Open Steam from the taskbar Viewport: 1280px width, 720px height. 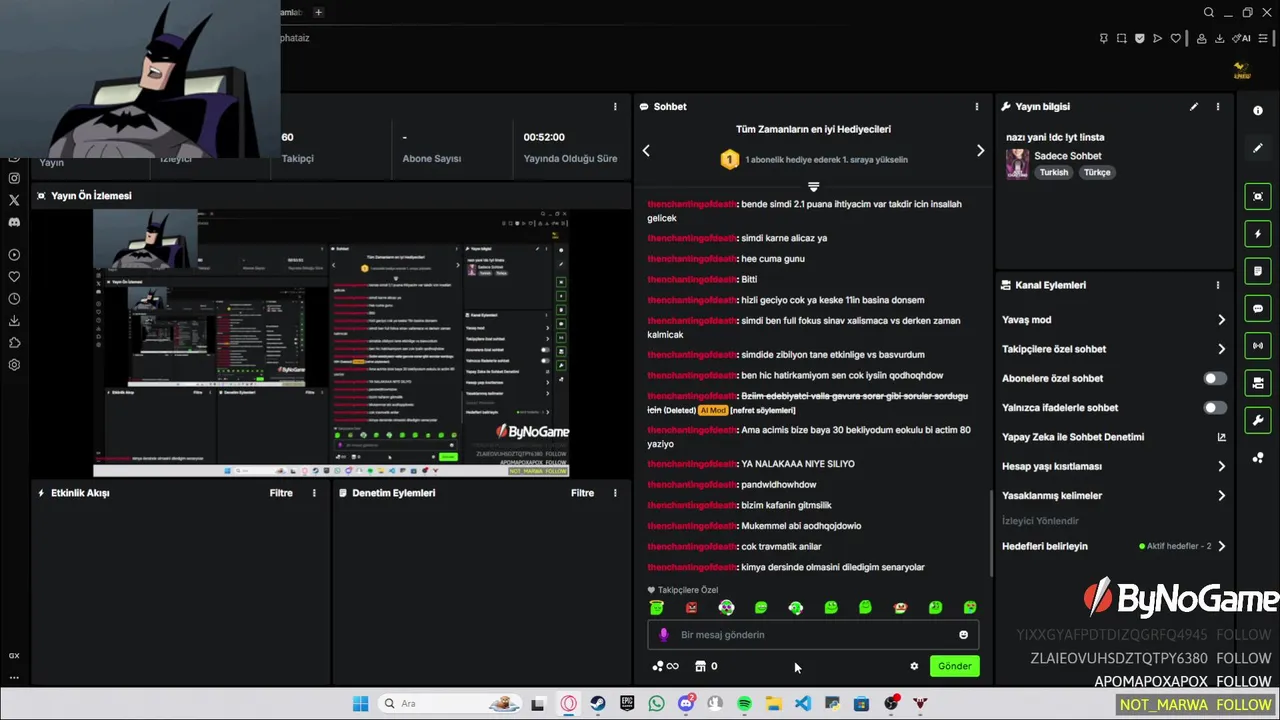(598, 704)
